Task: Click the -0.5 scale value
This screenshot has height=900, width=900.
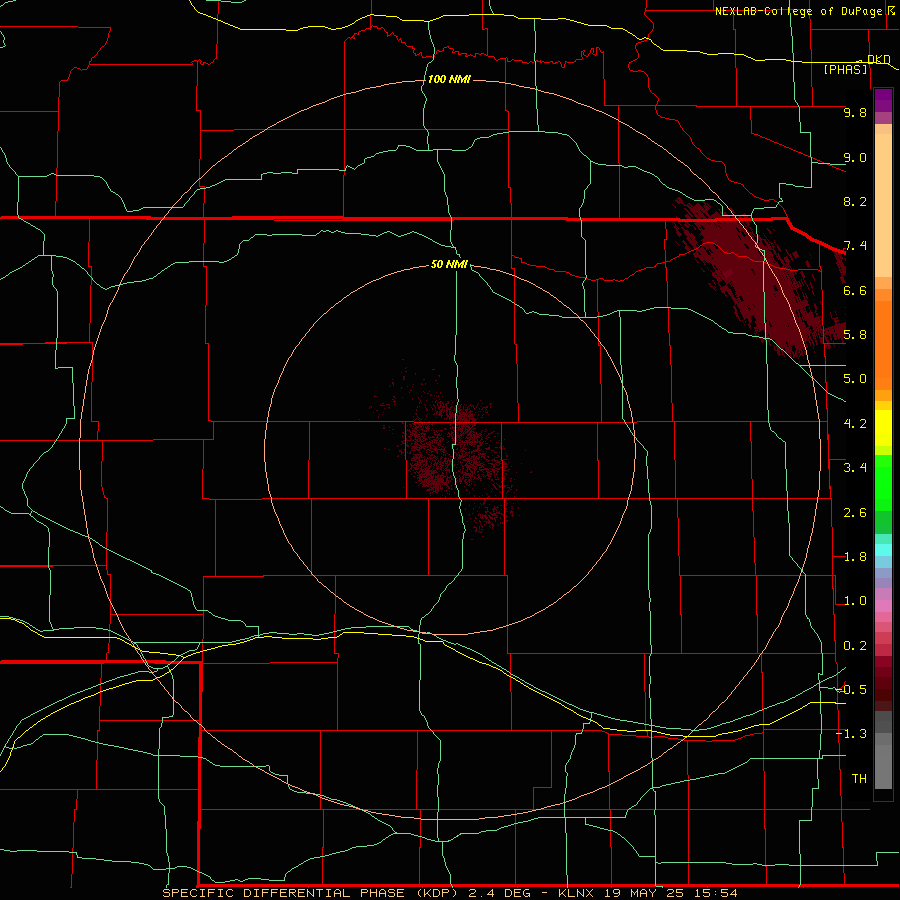Action: click(852, 690)
